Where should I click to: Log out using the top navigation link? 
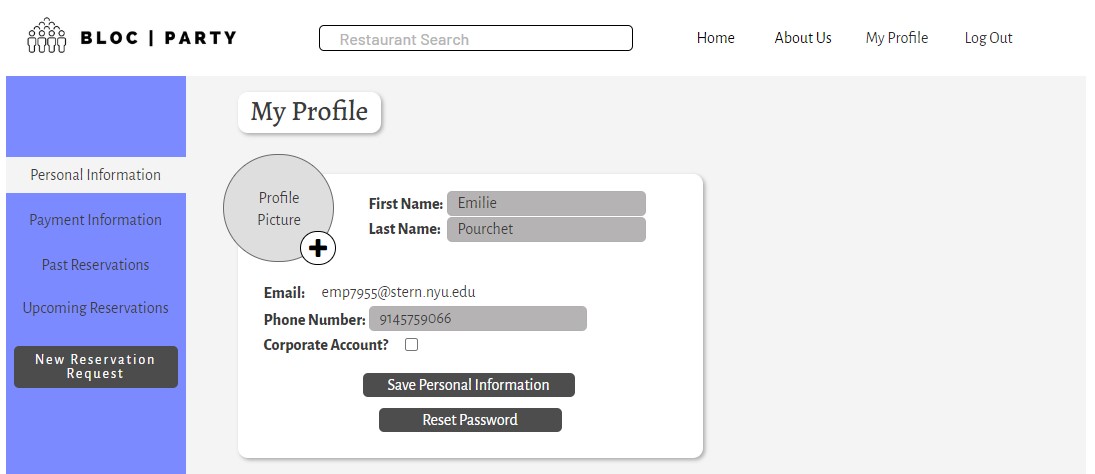(x=988, y=38)
